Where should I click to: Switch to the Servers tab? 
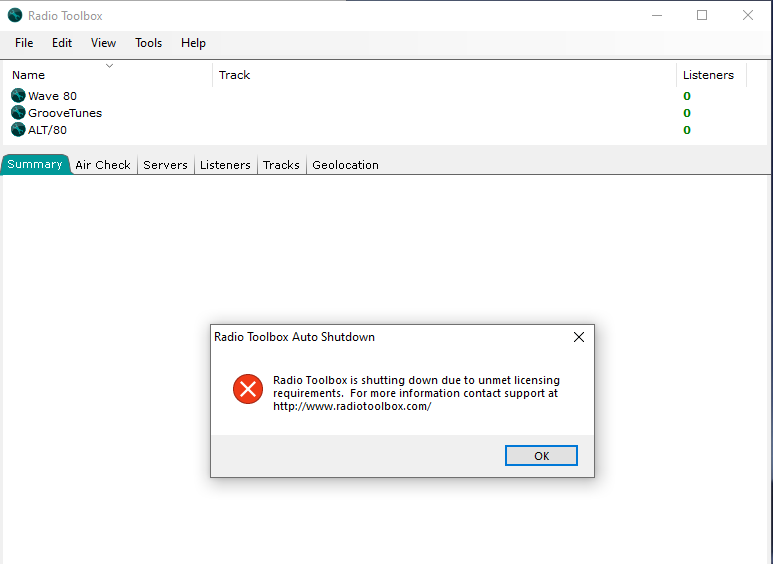point(165,165)
